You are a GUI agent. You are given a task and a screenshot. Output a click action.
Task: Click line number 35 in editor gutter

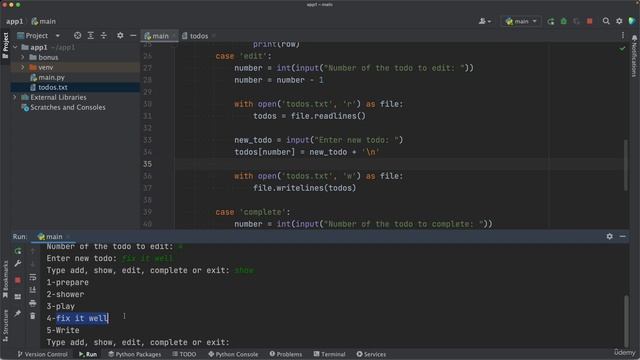click(x=147, y=164)
